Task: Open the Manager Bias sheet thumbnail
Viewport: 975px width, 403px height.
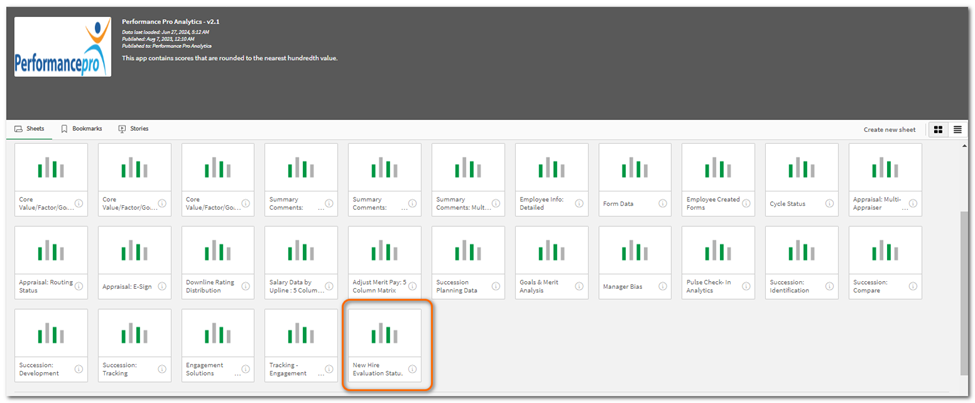Action: tap(635, 251)
